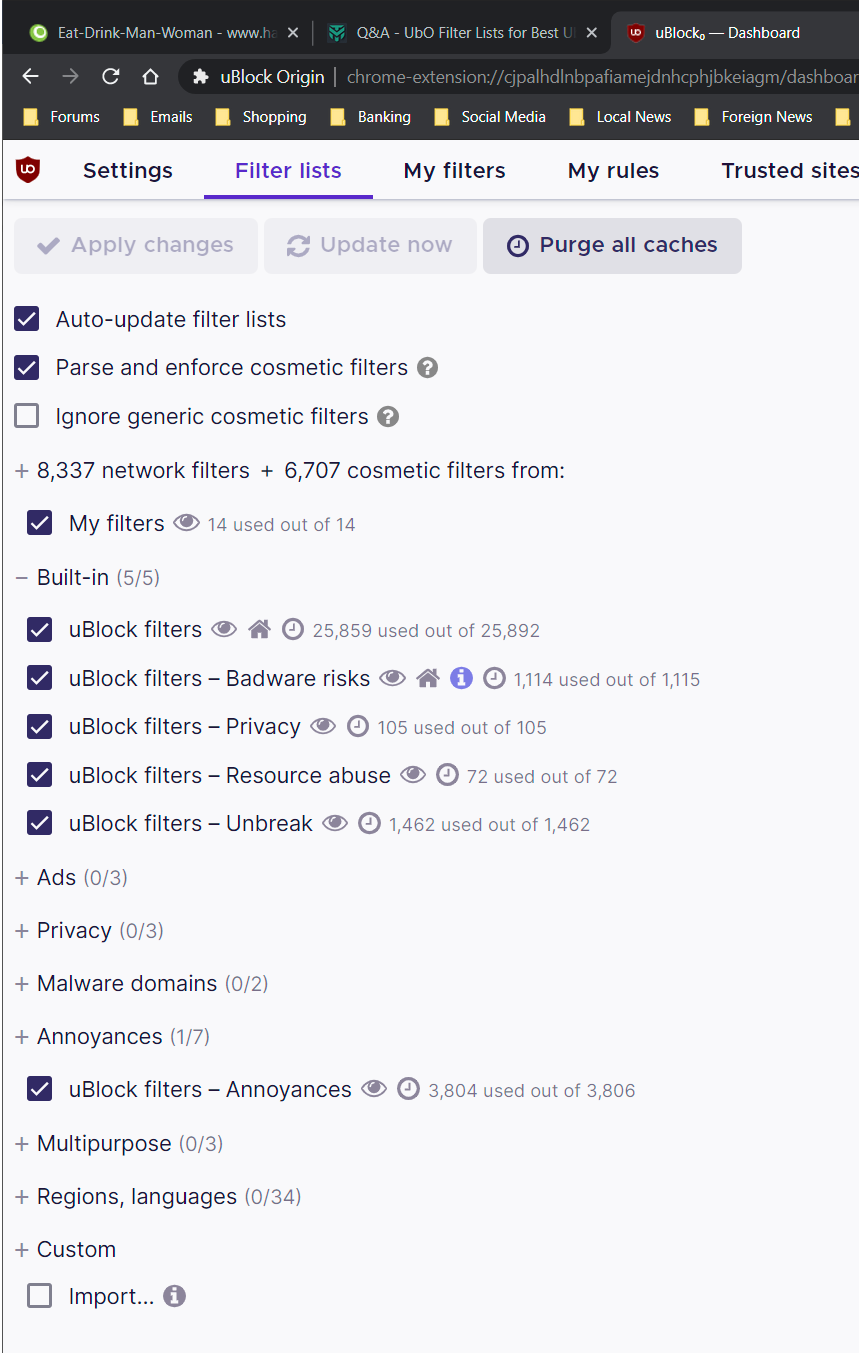This screenshot has width=859, height=1353.
Task: Enable Ignore generic cosmetic filters checkbox
Action: [x=27, y=417]
